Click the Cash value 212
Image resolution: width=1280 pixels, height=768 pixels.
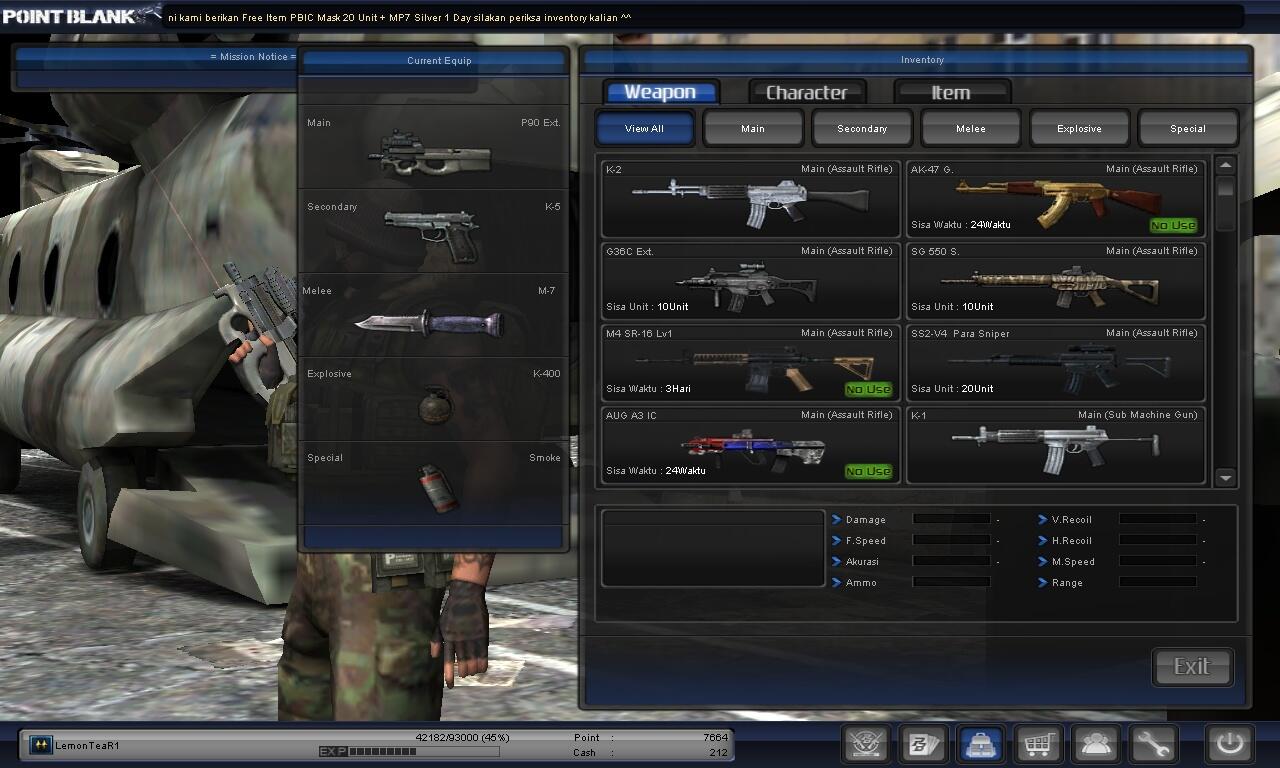[x=719, y=752]
